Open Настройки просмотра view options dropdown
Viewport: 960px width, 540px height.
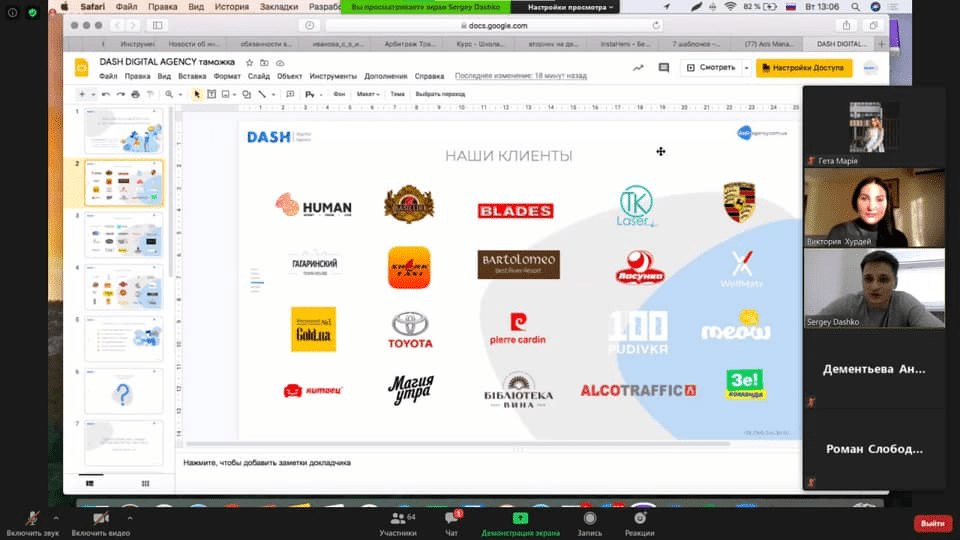570,7
